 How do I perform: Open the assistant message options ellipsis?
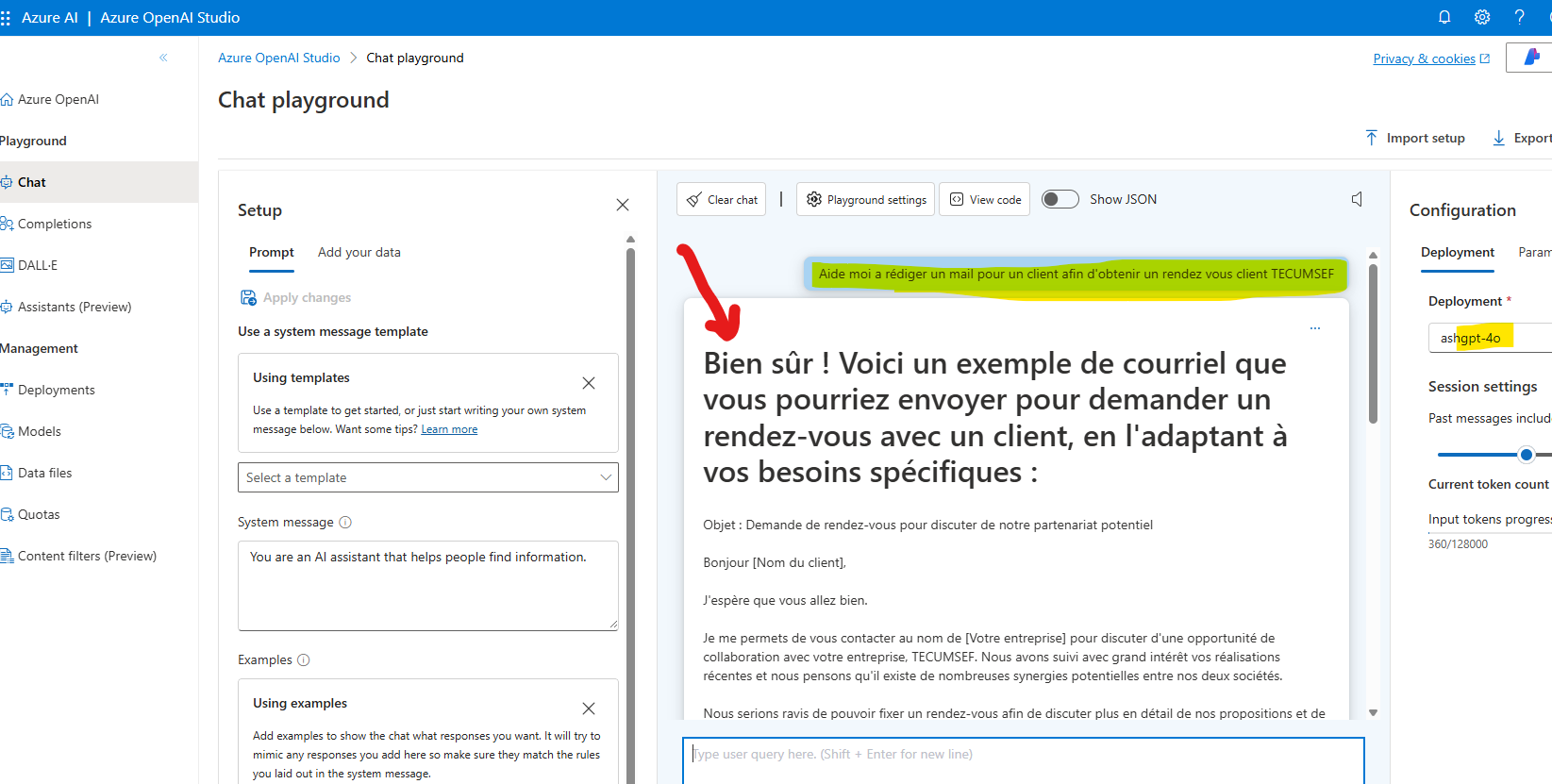click(1315, 328)
